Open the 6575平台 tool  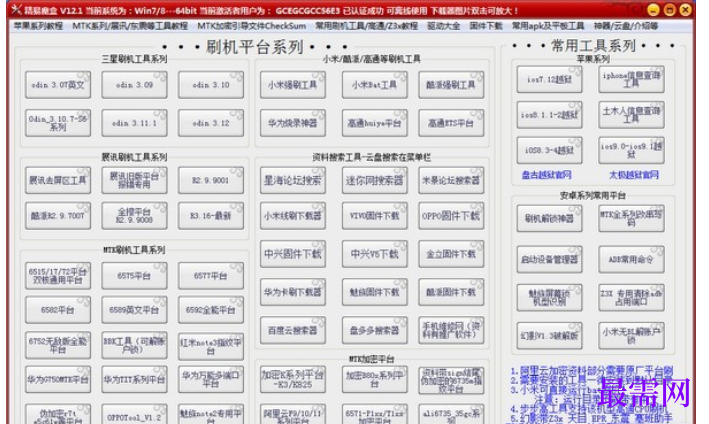134,275
